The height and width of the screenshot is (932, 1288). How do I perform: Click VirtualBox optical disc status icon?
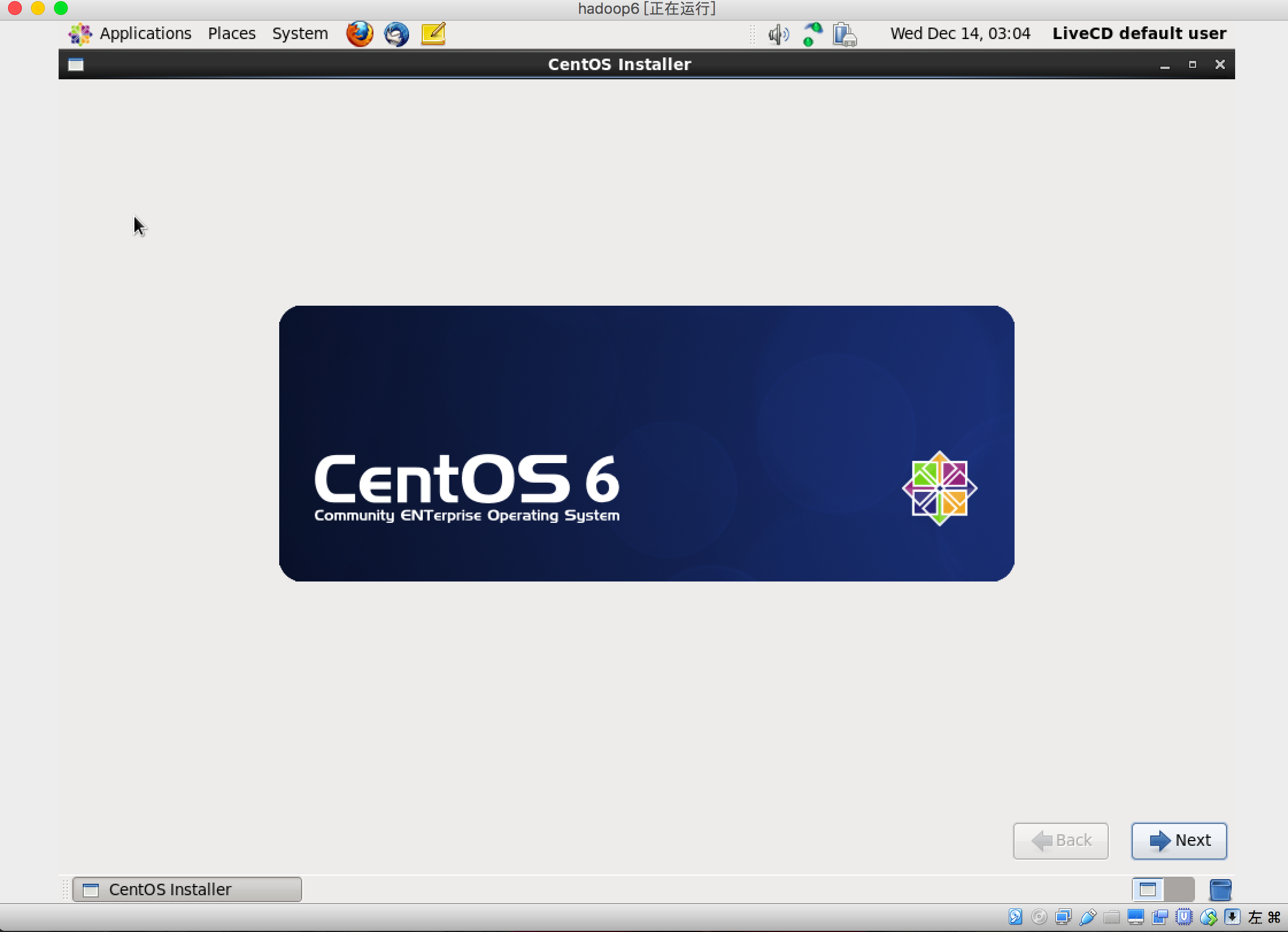pos(1039,916)
